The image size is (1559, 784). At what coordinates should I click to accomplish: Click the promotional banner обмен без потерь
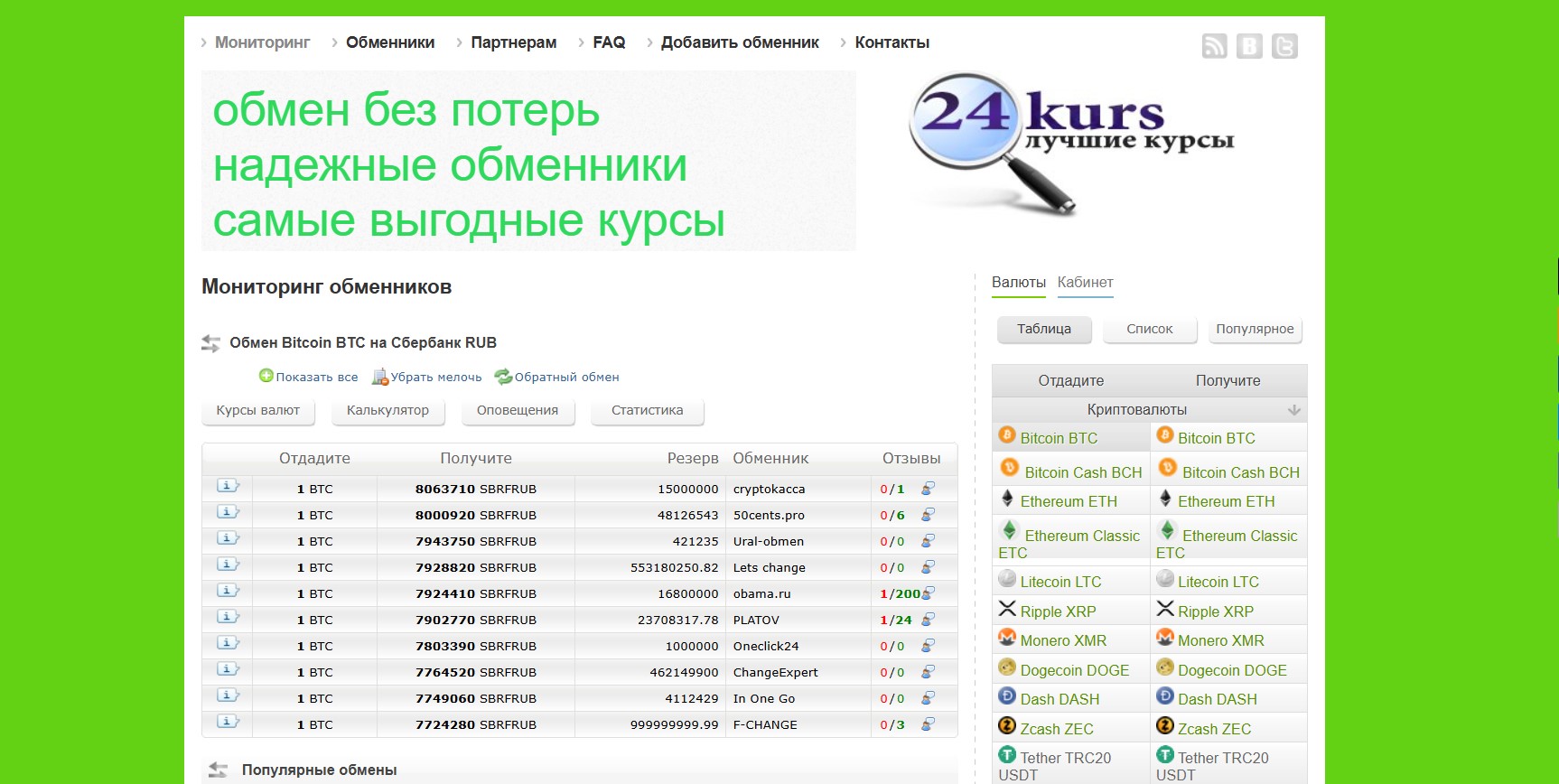528,161
